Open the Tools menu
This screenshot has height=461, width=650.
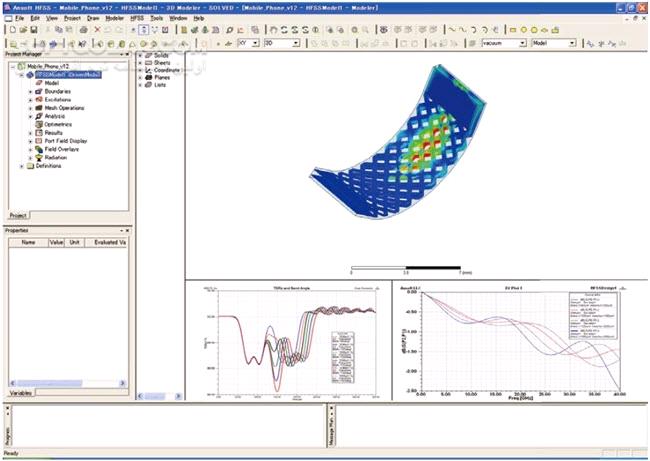156,18
